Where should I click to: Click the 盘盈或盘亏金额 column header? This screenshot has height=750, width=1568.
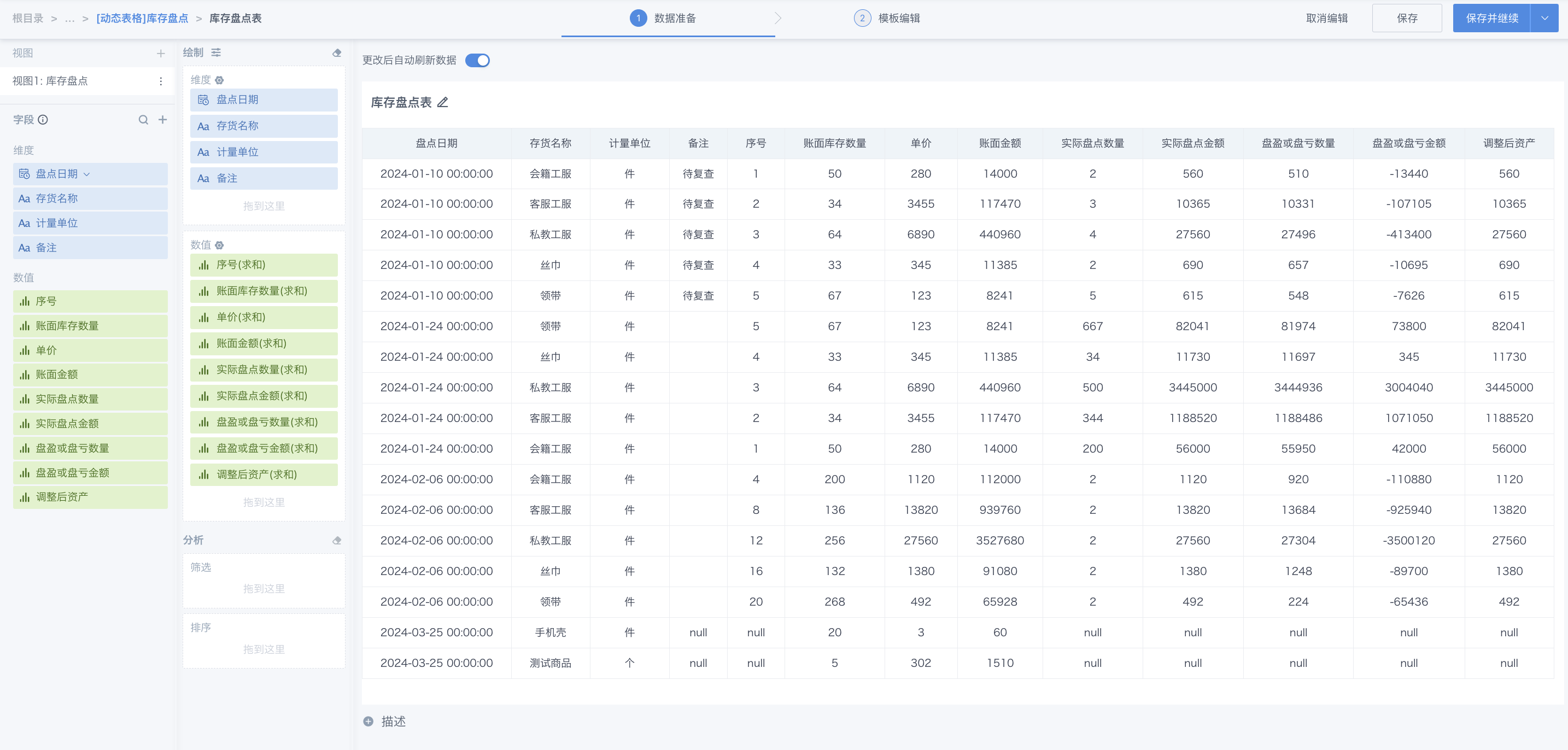pos(1408,144)
